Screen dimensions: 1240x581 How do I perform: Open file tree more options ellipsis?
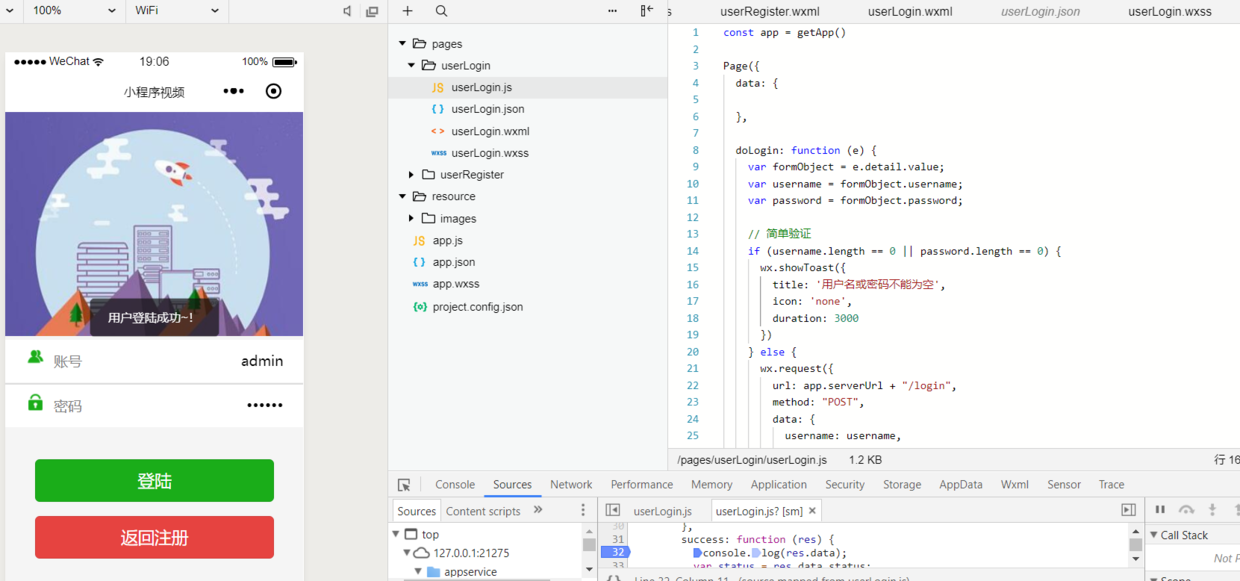tap(613, 11)
